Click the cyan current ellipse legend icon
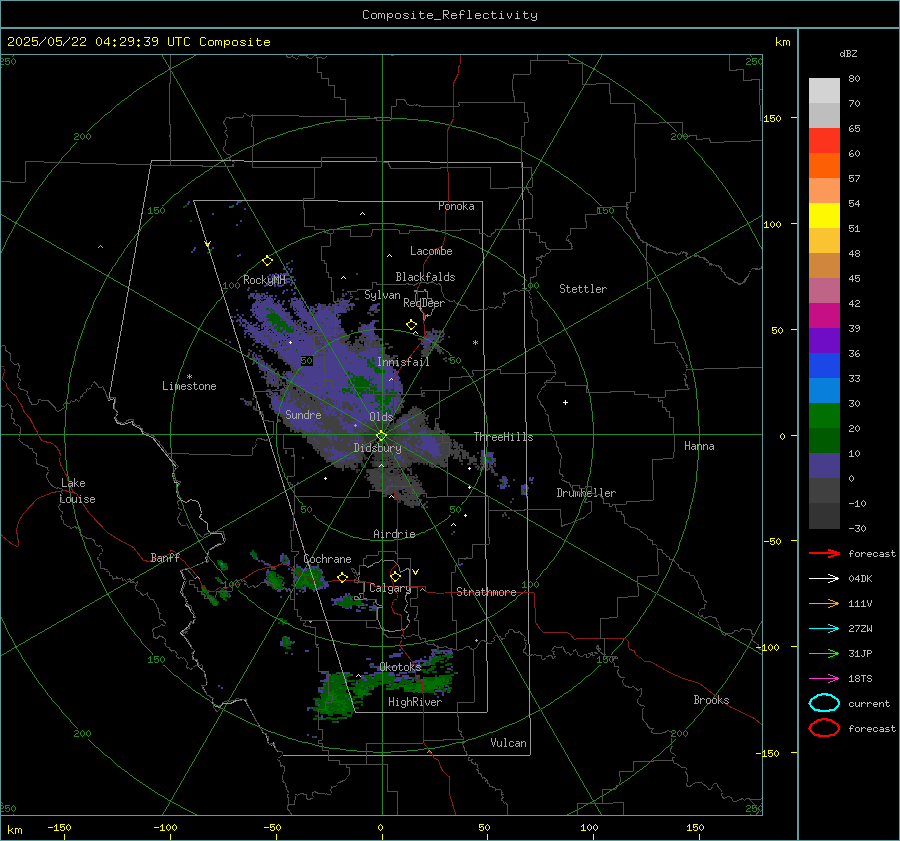The height and width of the screenshot is (841, 900). (824, 703)
